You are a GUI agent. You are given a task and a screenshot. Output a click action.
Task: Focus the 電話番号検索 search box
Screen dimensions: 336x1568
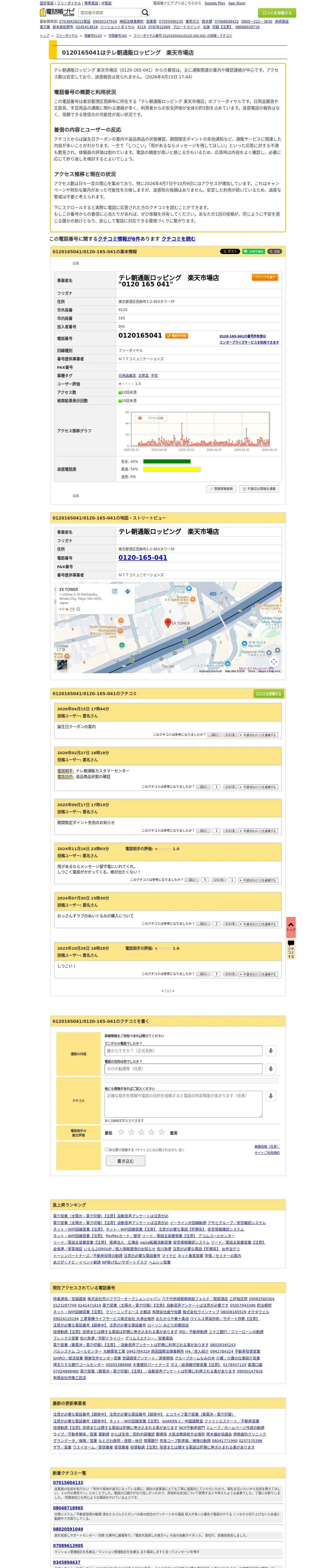[x=109, y=13]
